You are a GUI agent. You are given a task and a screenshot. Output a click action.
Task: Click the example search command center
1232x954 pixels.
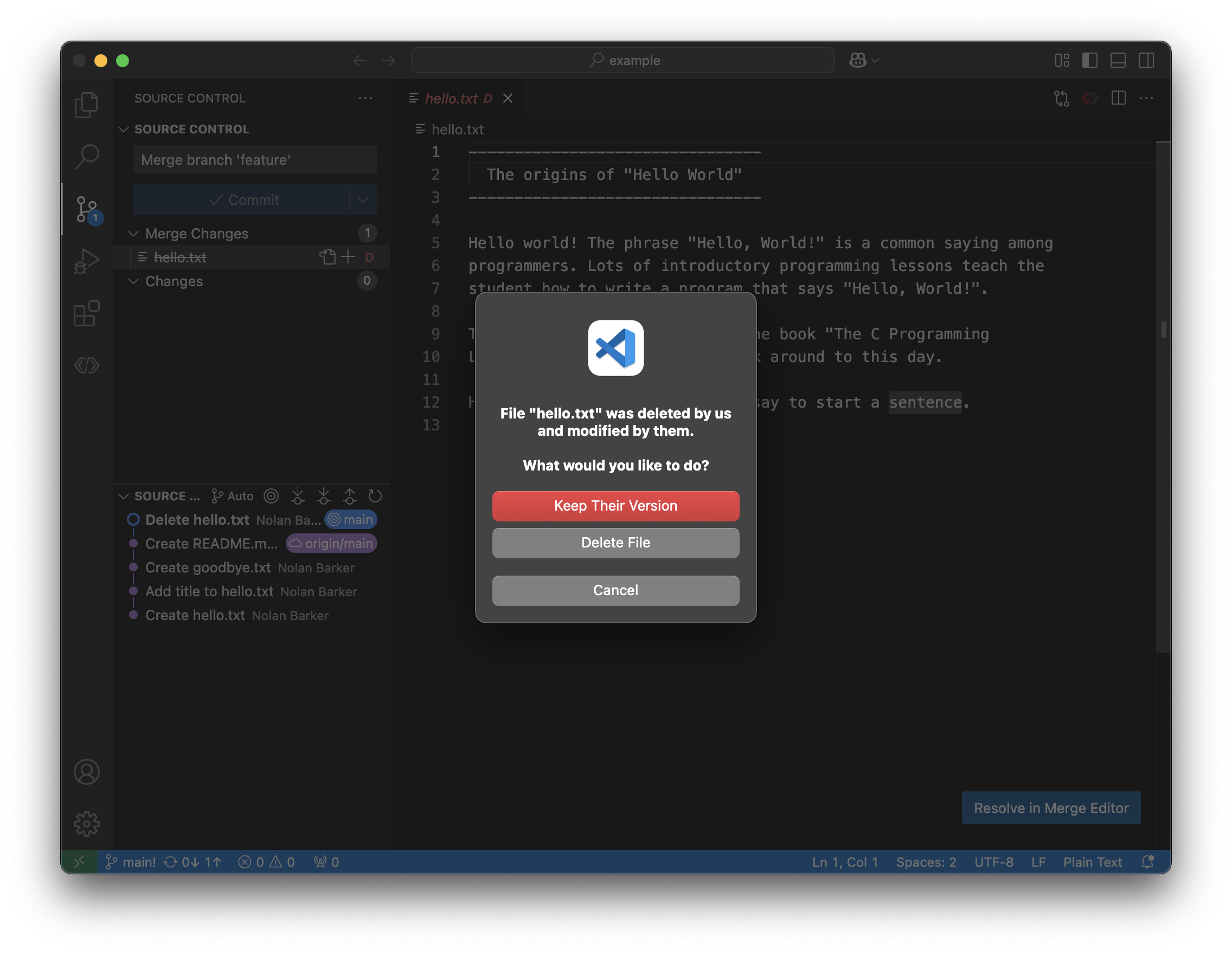(x=623, y=60)
